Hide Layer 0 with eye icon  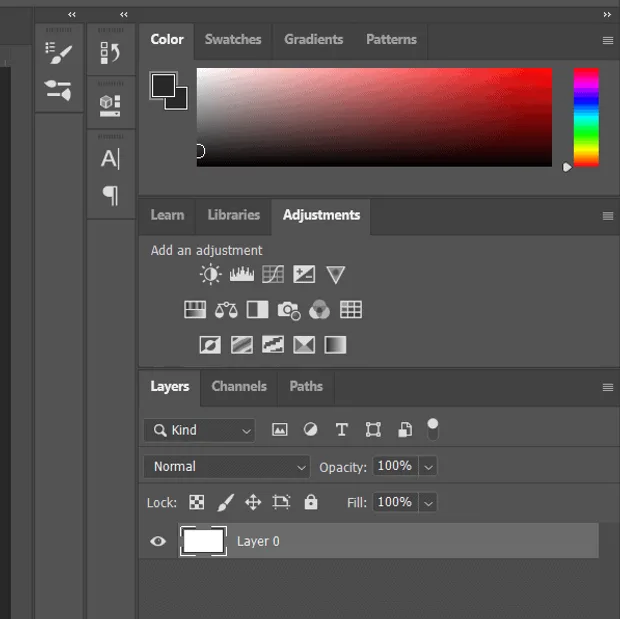158,541
